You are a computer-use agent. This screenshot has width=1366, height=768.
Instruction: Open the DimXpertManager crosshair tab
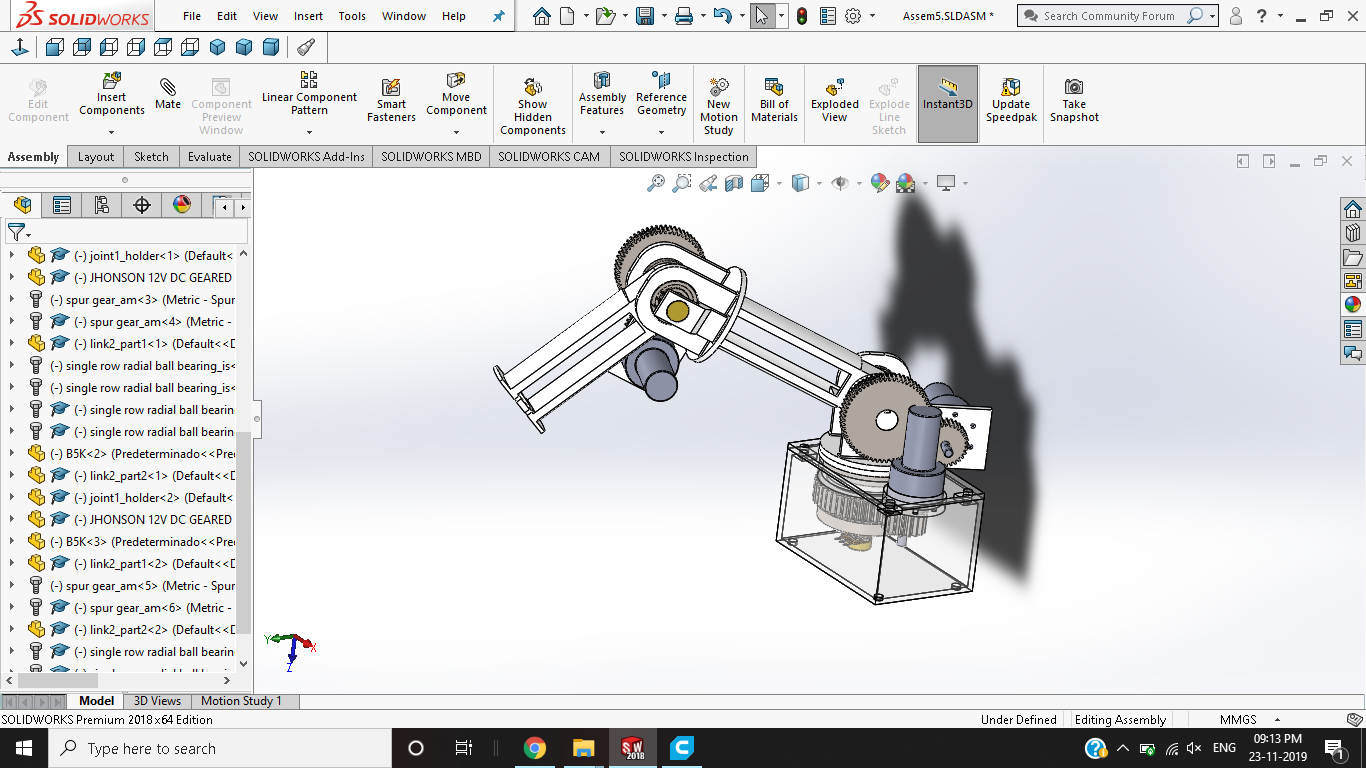(x=142, y=205)
